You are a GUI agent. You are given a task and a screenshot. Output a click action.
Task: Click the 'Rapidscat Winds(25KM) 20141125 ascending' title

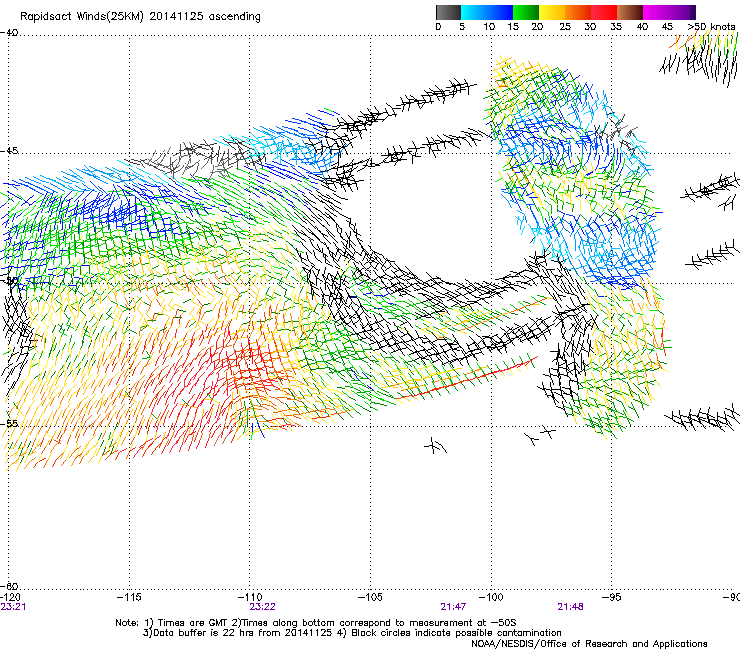(x=140, y=17)
